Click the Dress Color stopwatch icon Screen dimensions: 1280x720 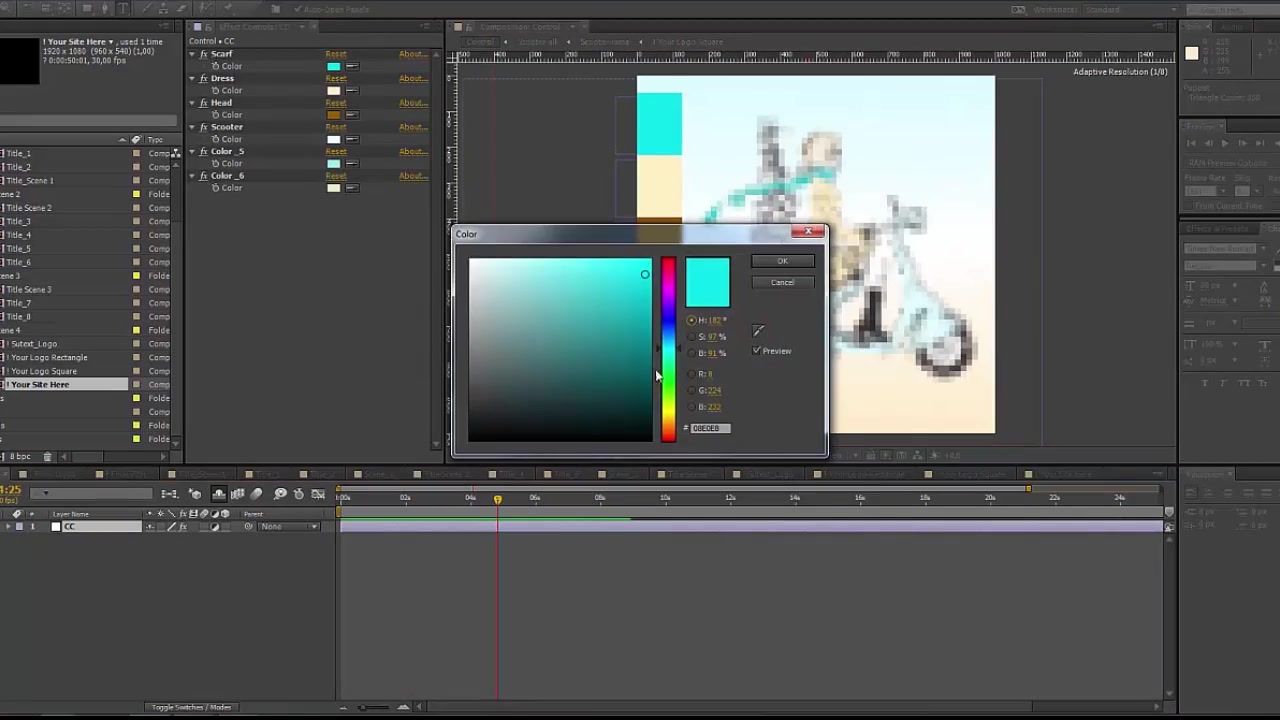click(x=215, y=90)
